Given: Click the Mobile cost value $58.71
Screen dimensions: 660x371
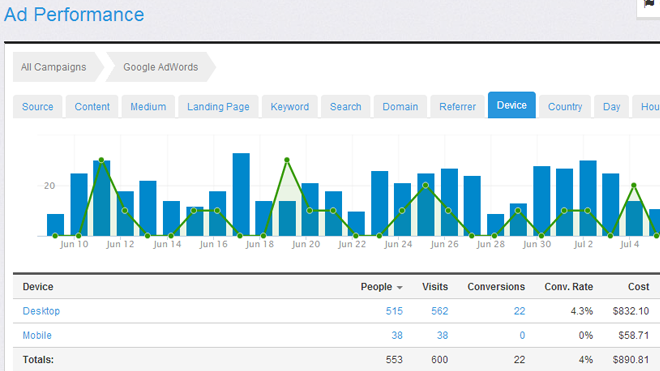Looking at the screenshot, I should [633, 335].
